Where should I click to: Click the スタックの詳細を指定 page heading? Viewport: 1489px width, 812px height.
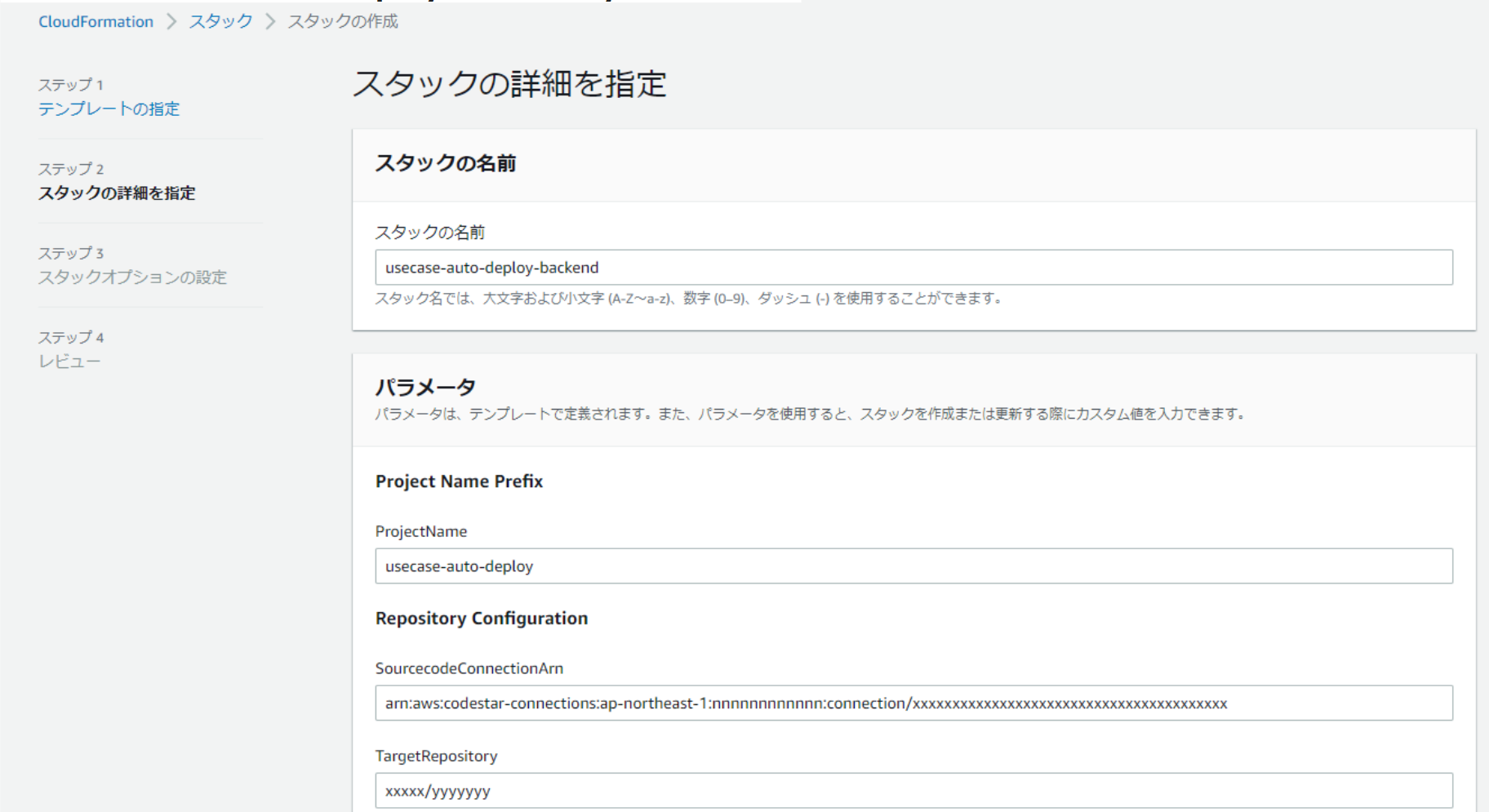pyautogui.click(x=509, y=83)
